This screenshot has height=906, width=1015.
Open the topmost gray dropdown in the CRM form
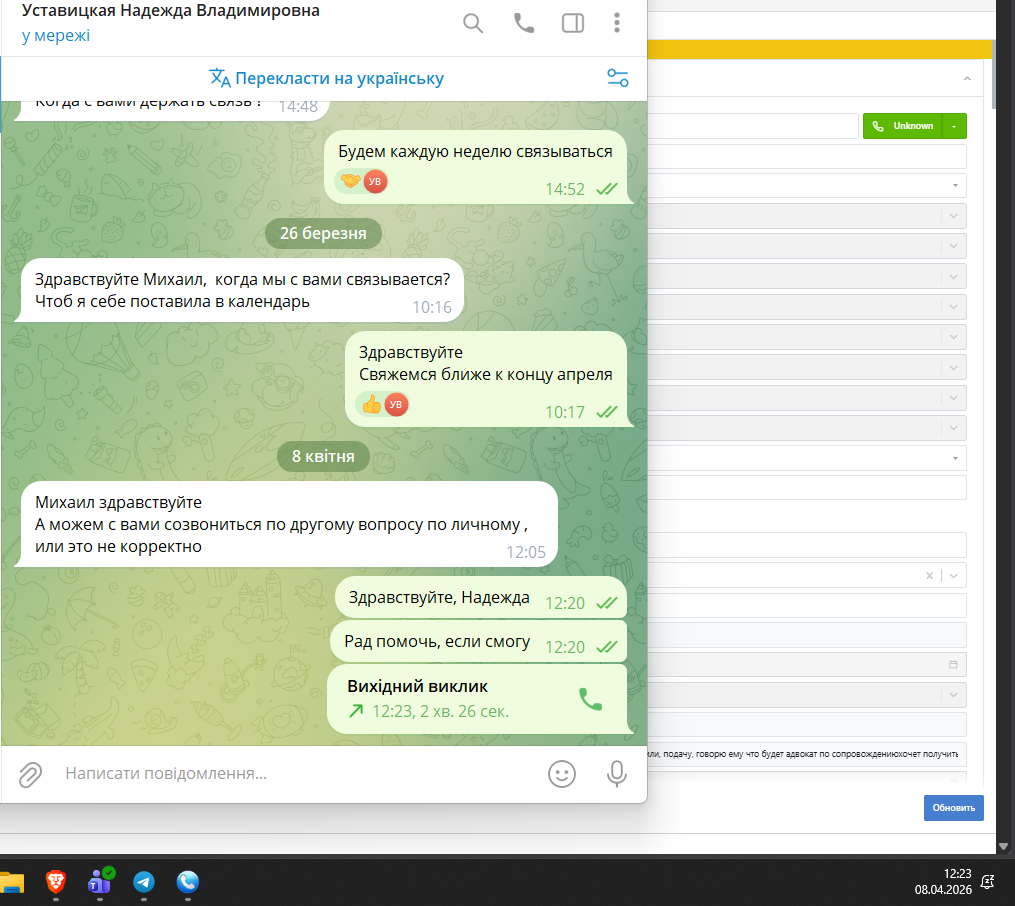[x=807, y=216]
